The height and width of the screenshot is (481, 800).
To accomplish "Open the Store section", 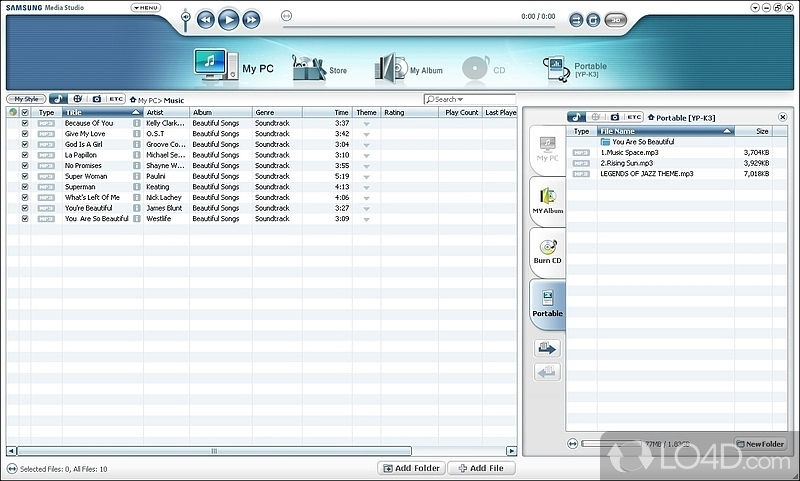I will point(319,69).
